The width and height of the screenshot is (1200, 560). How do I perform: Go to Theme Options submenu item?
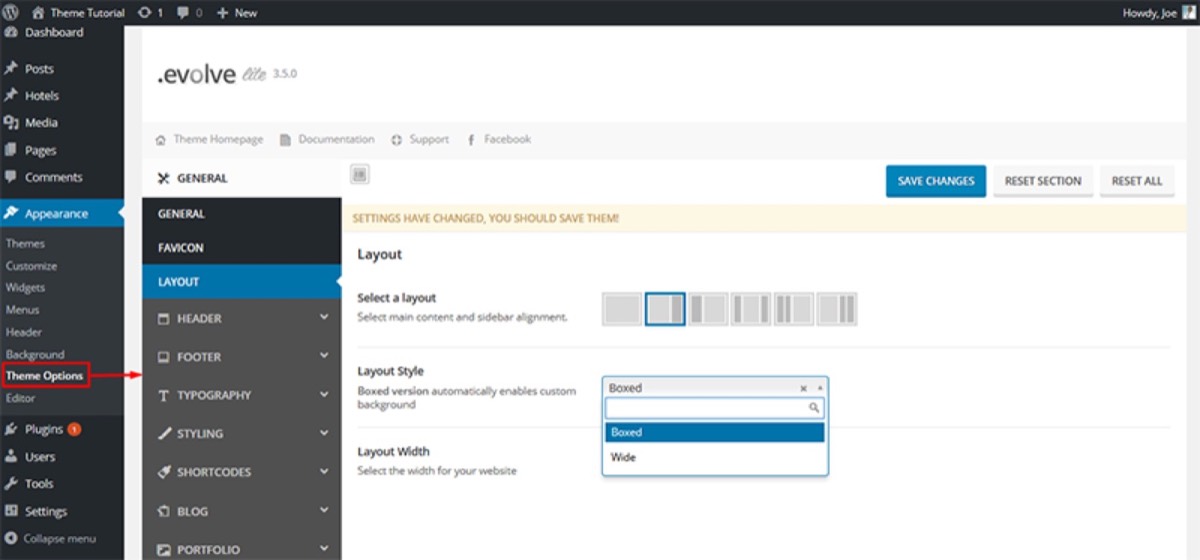(45, 376)
